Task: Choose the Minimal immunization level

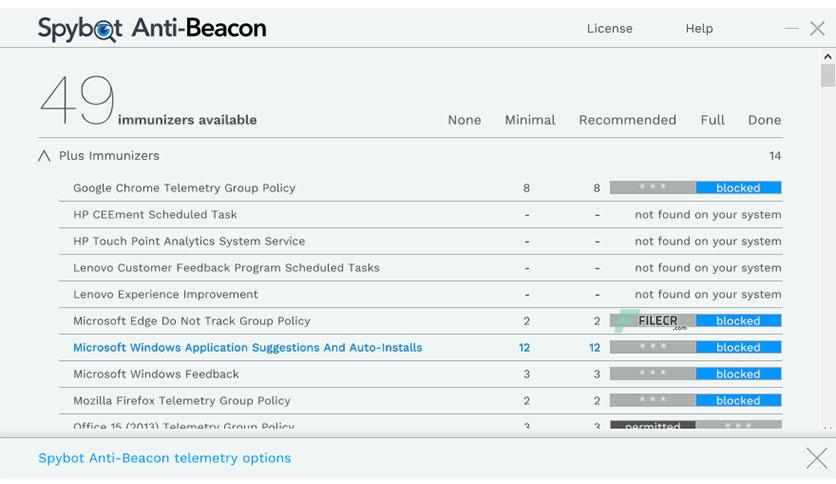Action: tap(530, 120)
